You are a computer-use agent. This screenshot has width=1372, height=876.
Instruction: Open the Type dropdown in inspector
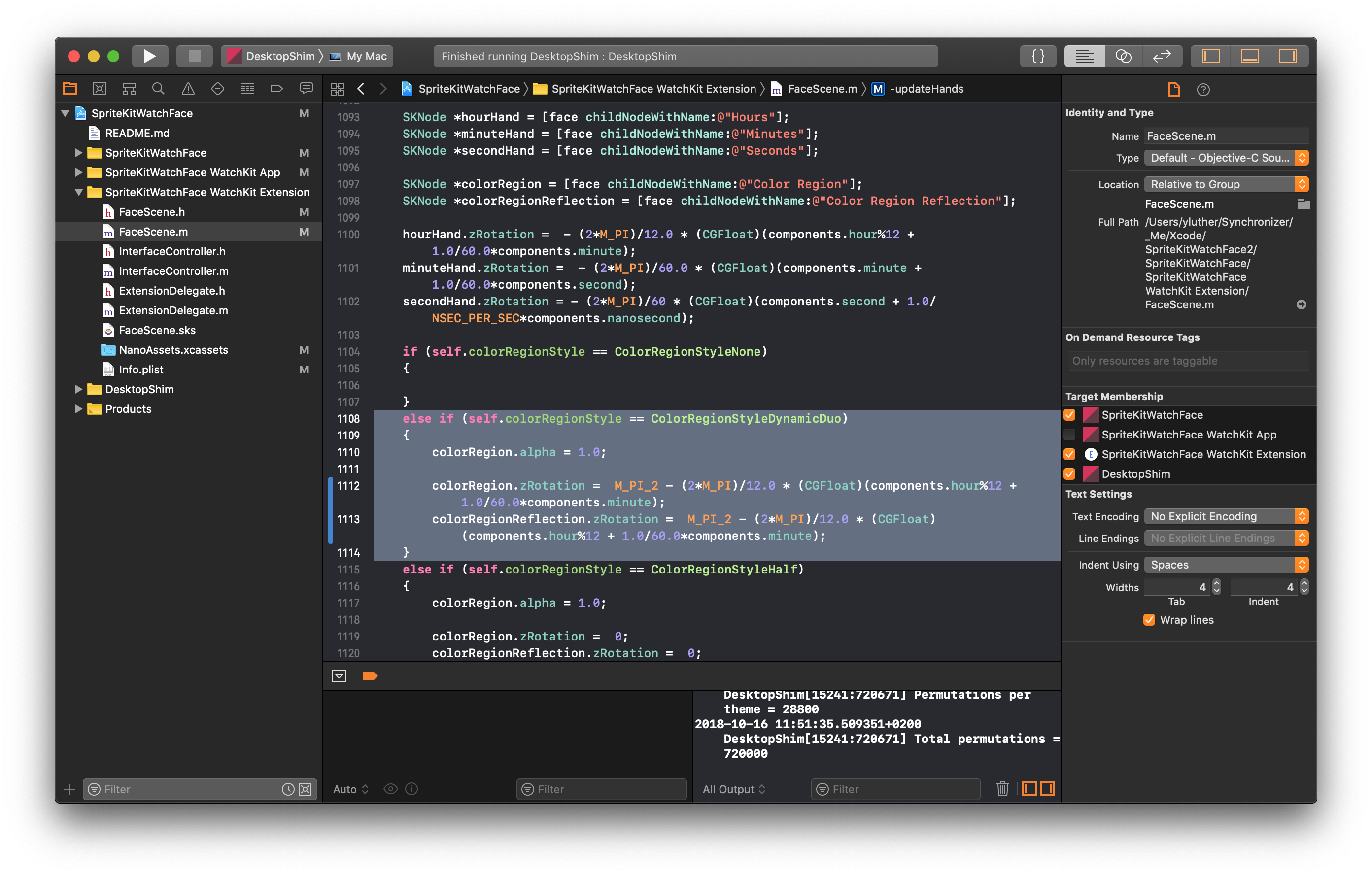(1226, 158)
